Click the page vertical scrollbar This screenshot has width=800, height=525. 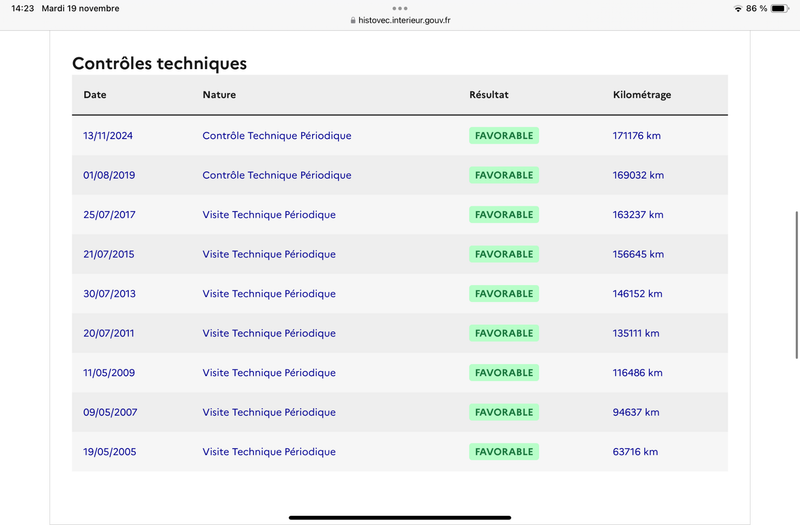[796, 285]
